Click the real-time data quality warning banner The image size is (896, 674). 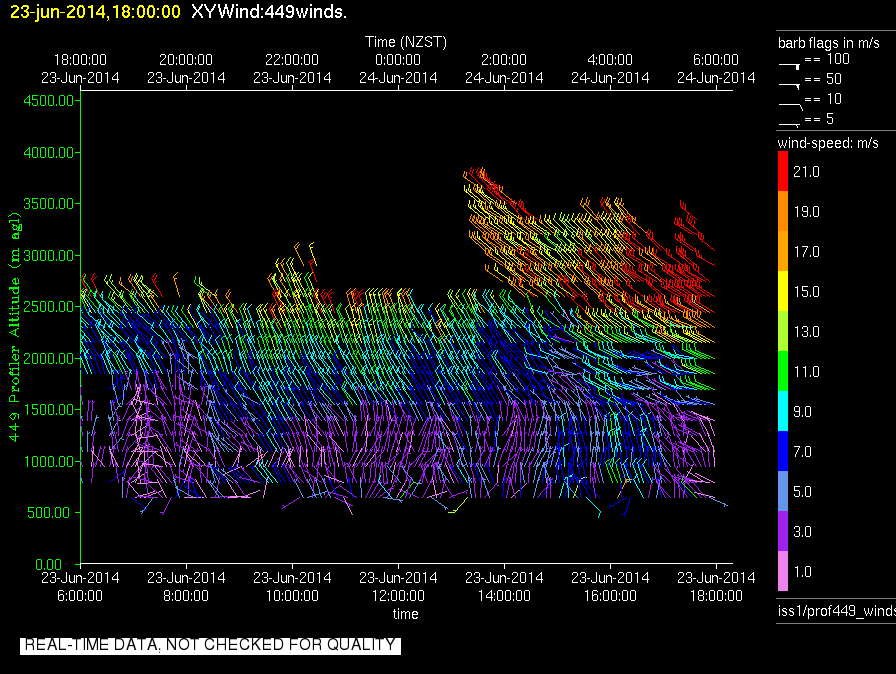pos(210,645)
